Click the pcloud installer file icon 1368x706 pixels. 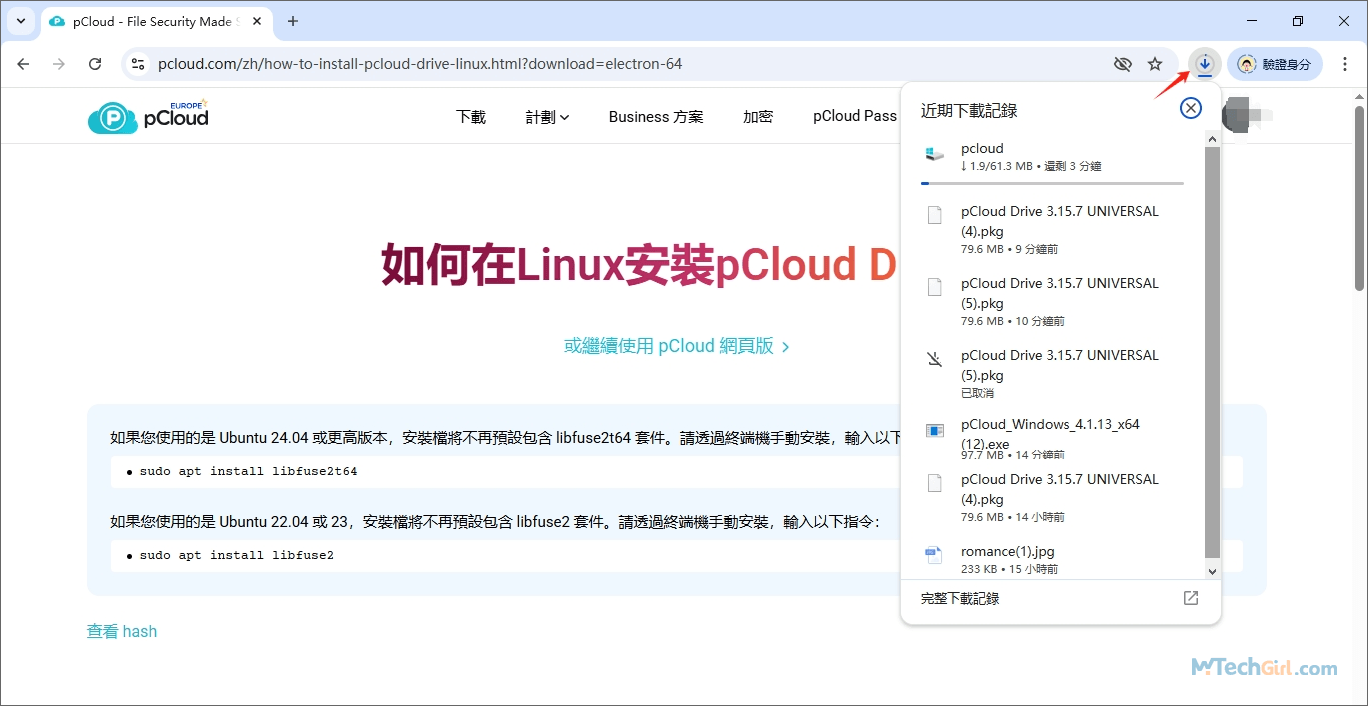click(935, 153)
